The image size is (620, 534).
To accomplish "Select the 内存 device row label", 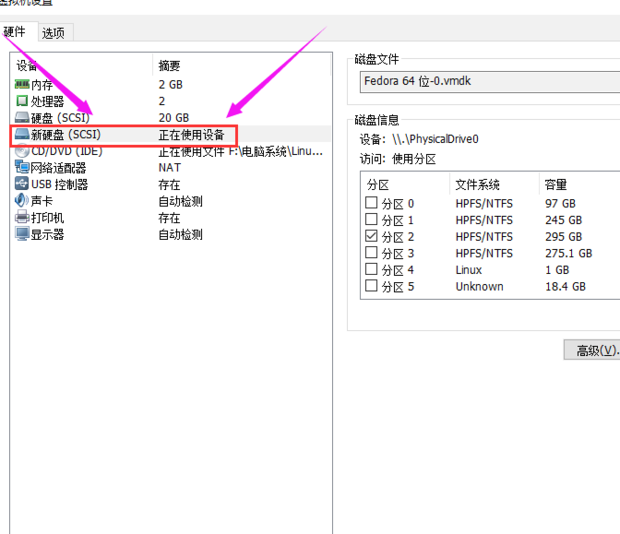I will (42, 85).
